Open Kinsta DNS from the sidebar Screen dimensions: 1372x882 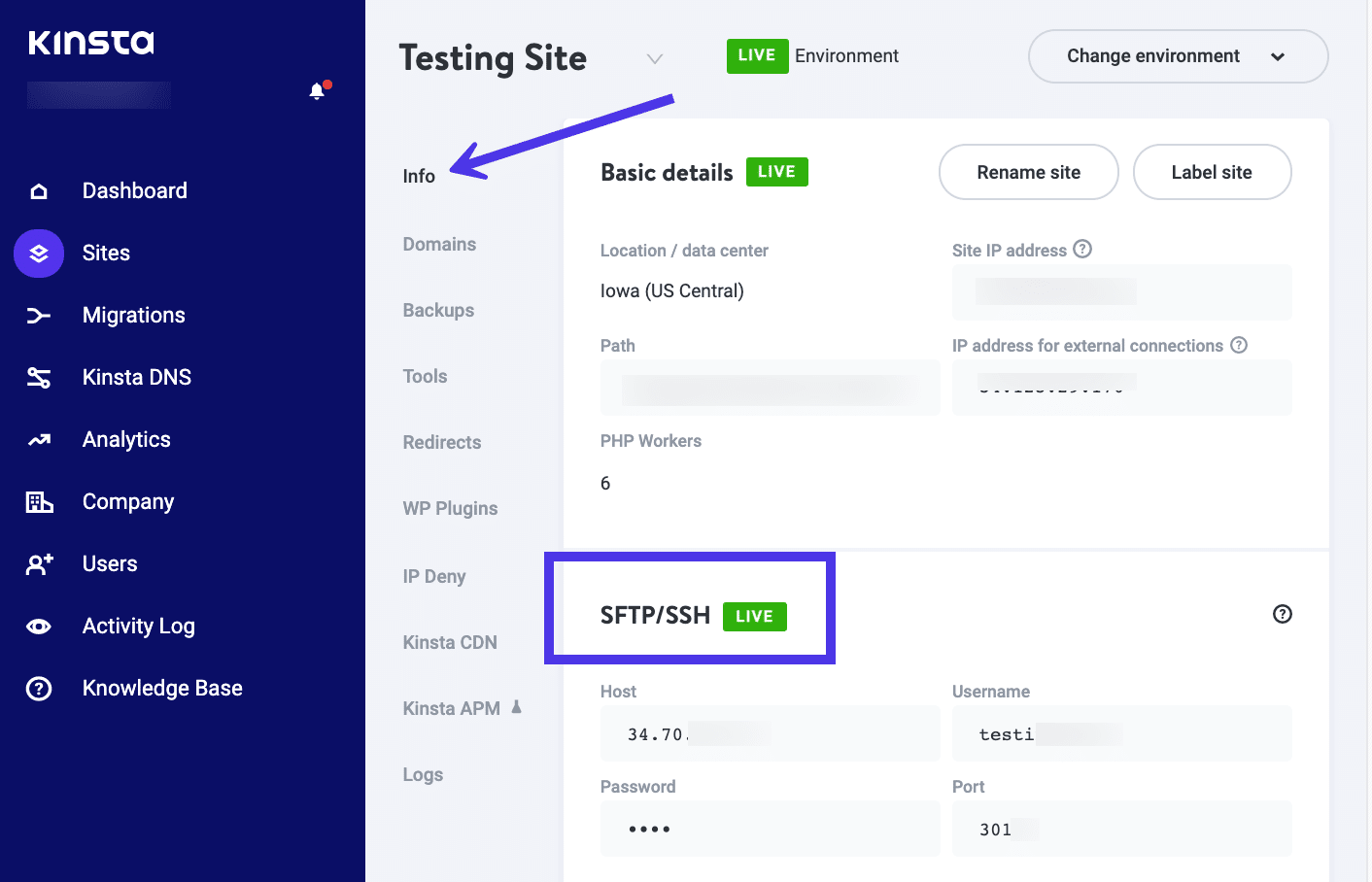click(x=39, y=377)
